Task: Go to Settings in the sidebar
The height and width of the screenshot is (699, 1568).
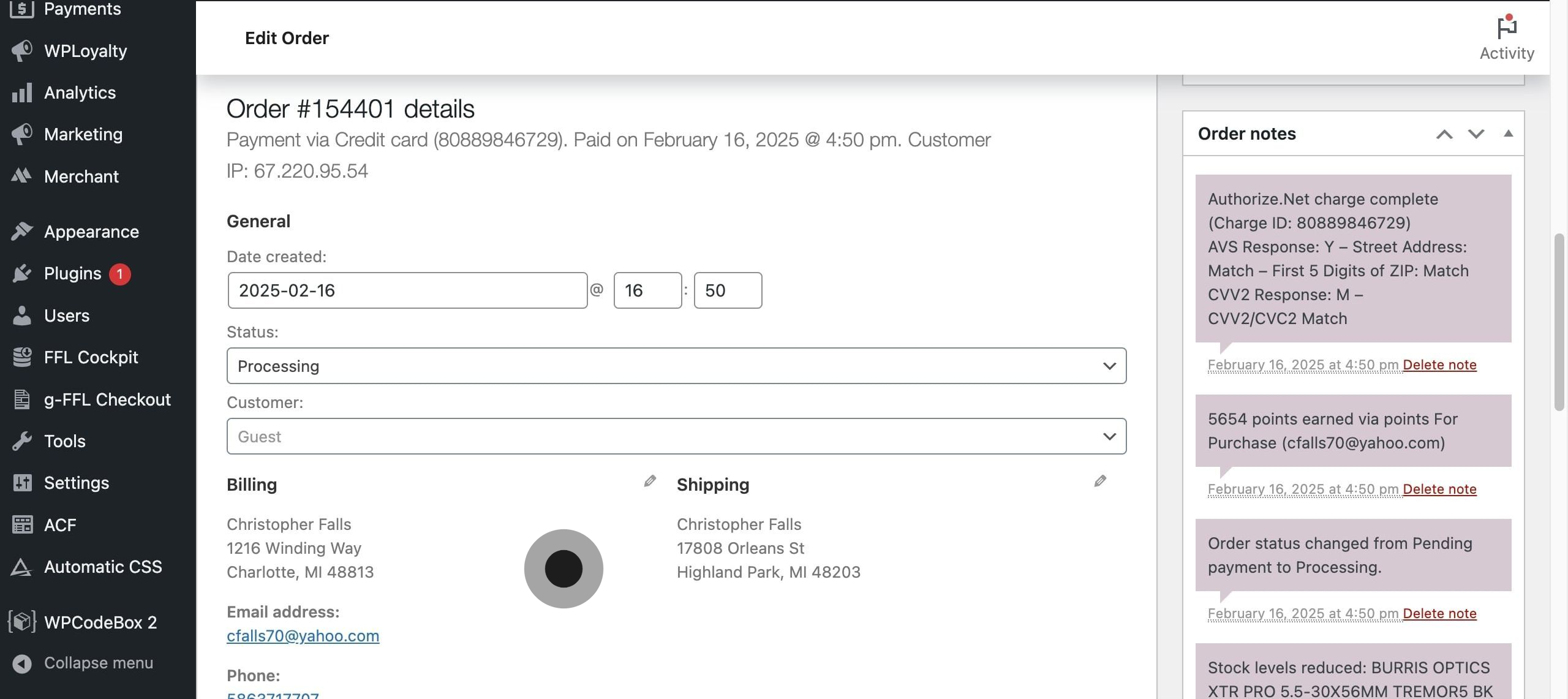Action: click(x=76, y=483)
